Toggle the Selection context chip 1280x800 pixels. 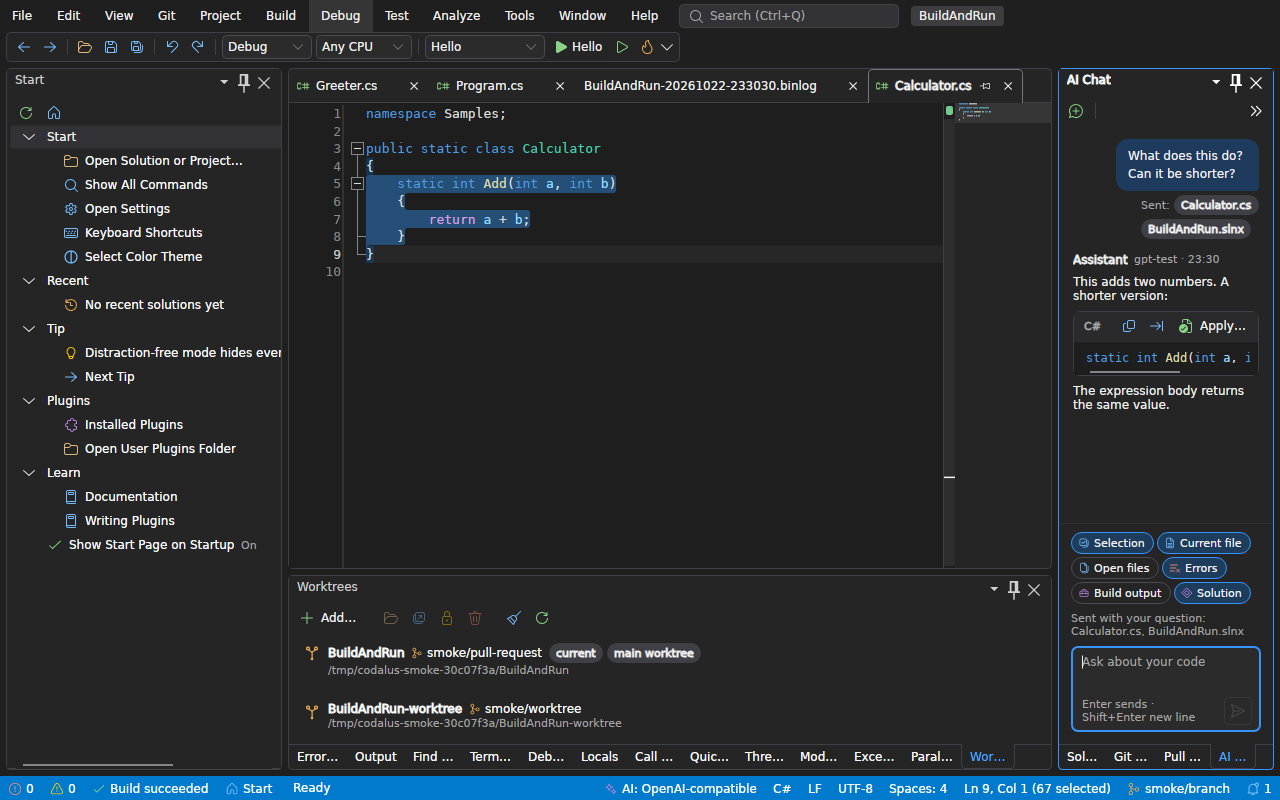(x=1112, y=543)
